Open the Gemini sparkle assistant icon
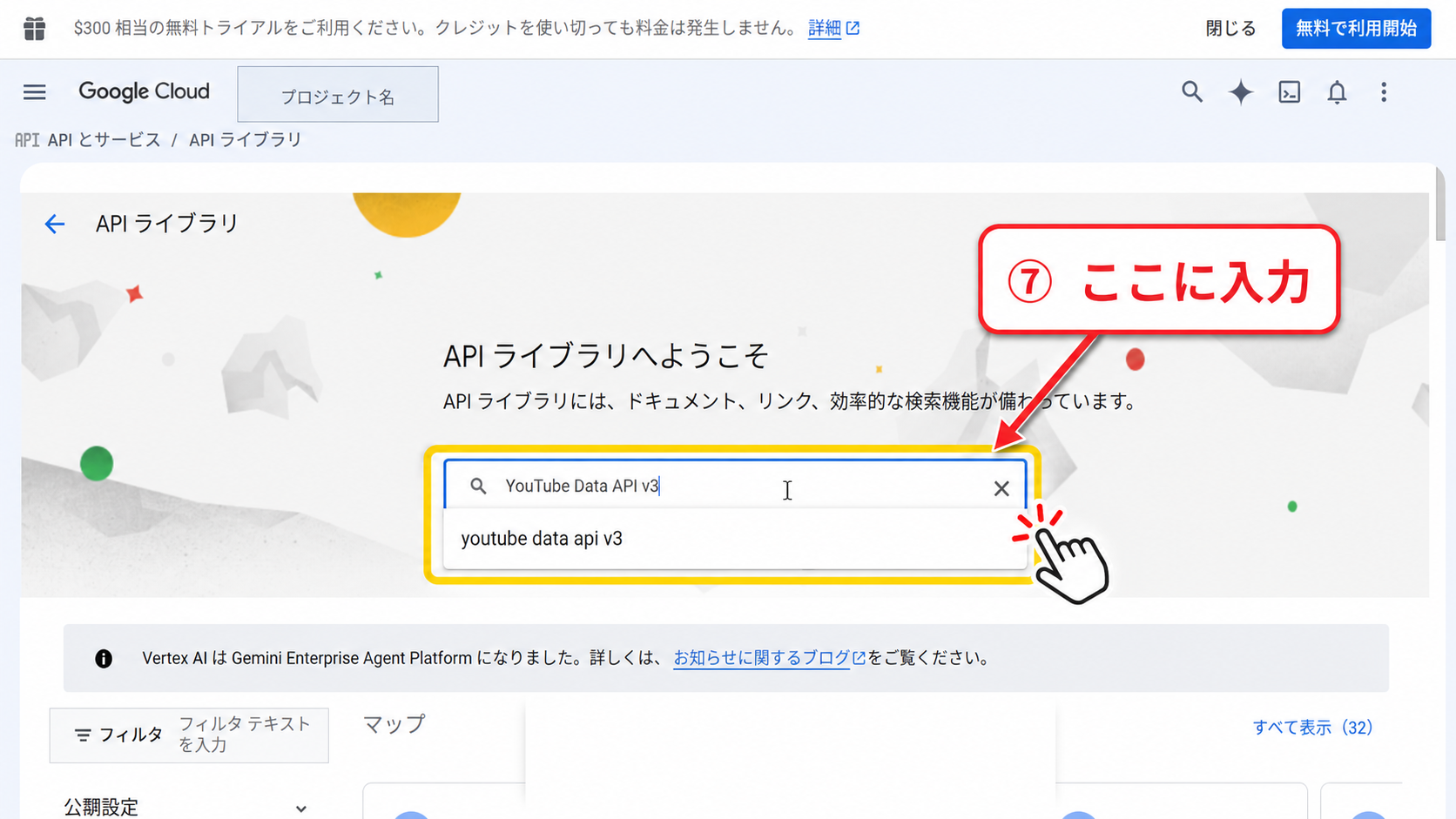Viewport: 1456px width, 819px height. pos(1241,91)
